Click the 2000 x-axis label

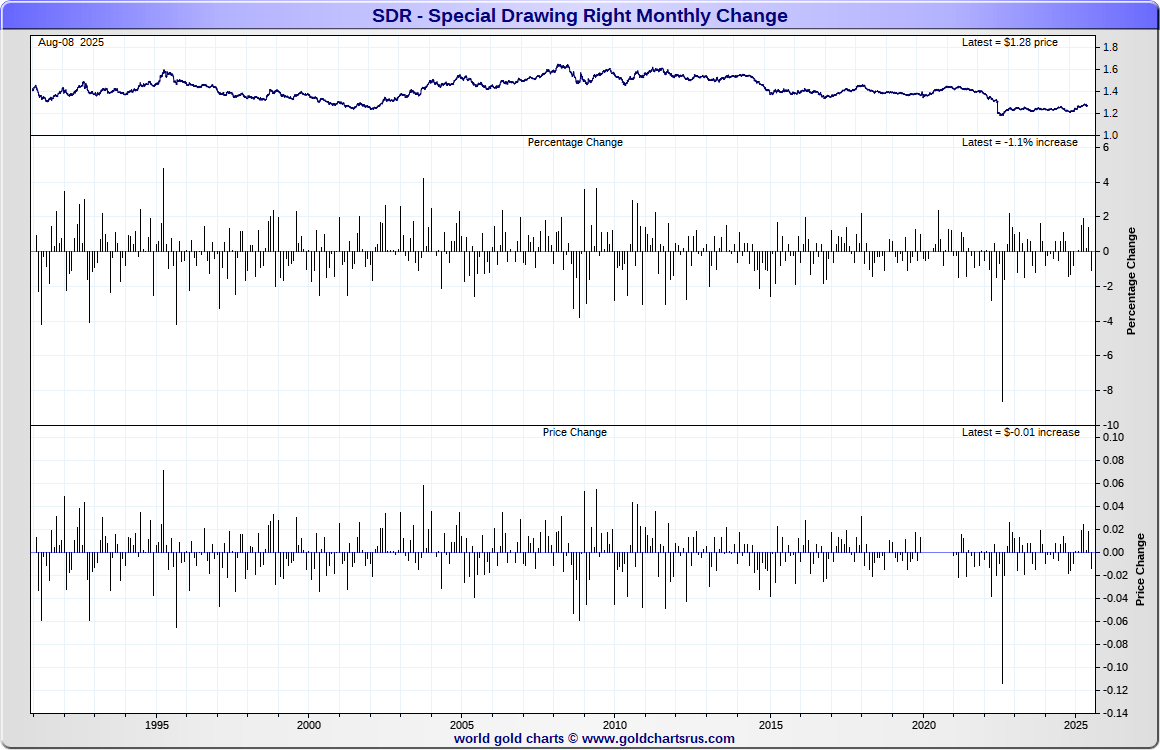coord(308,726)
